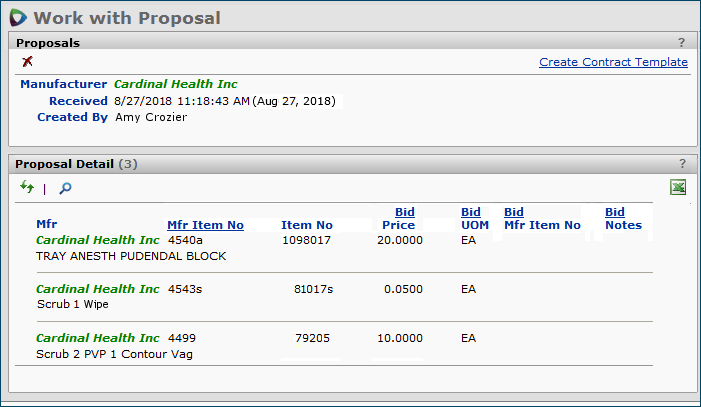
Task: Open help for Proposal Detail panel
Action: tap(682, 163)
